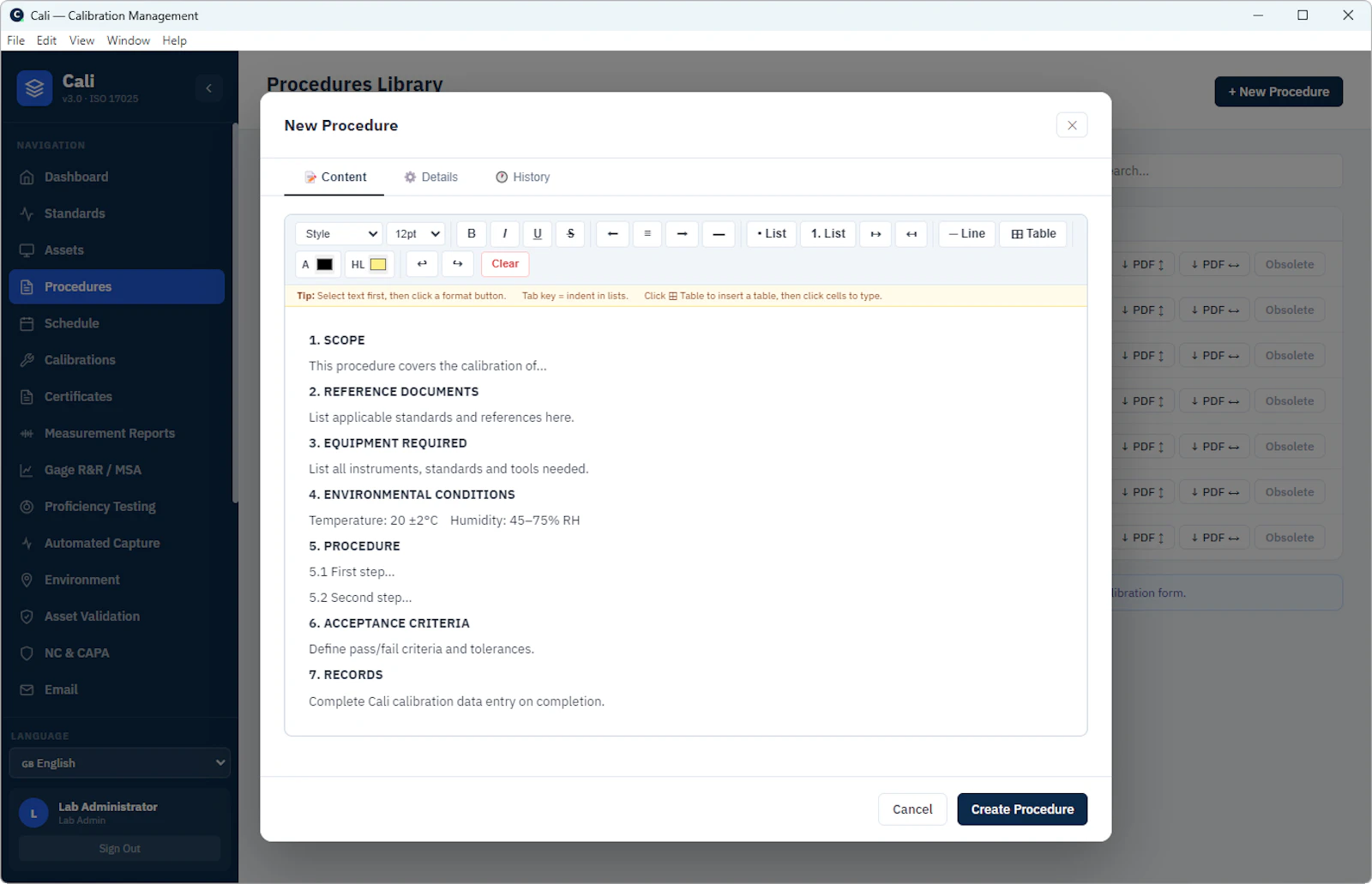Open Assets in the sidebar
Viewport: 1372px width, 884px height.
[x=117, y=250]
